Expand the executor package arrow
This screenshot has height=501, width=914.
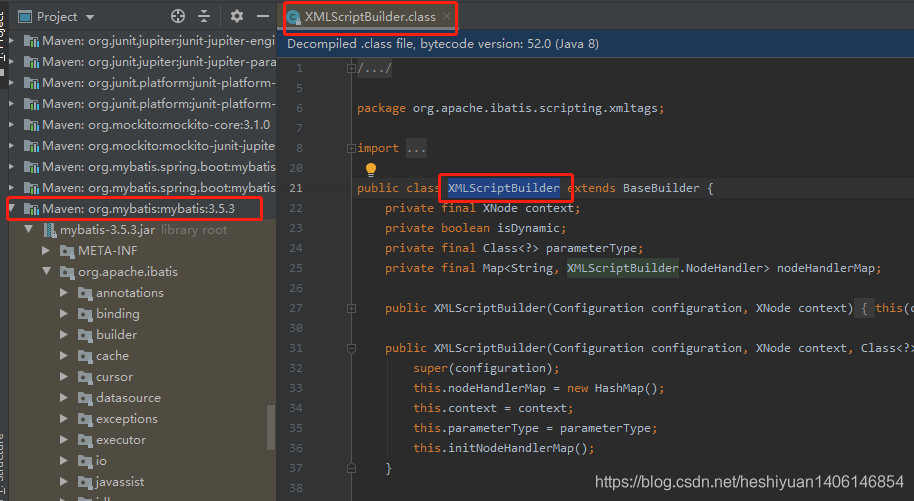(64, 440)
